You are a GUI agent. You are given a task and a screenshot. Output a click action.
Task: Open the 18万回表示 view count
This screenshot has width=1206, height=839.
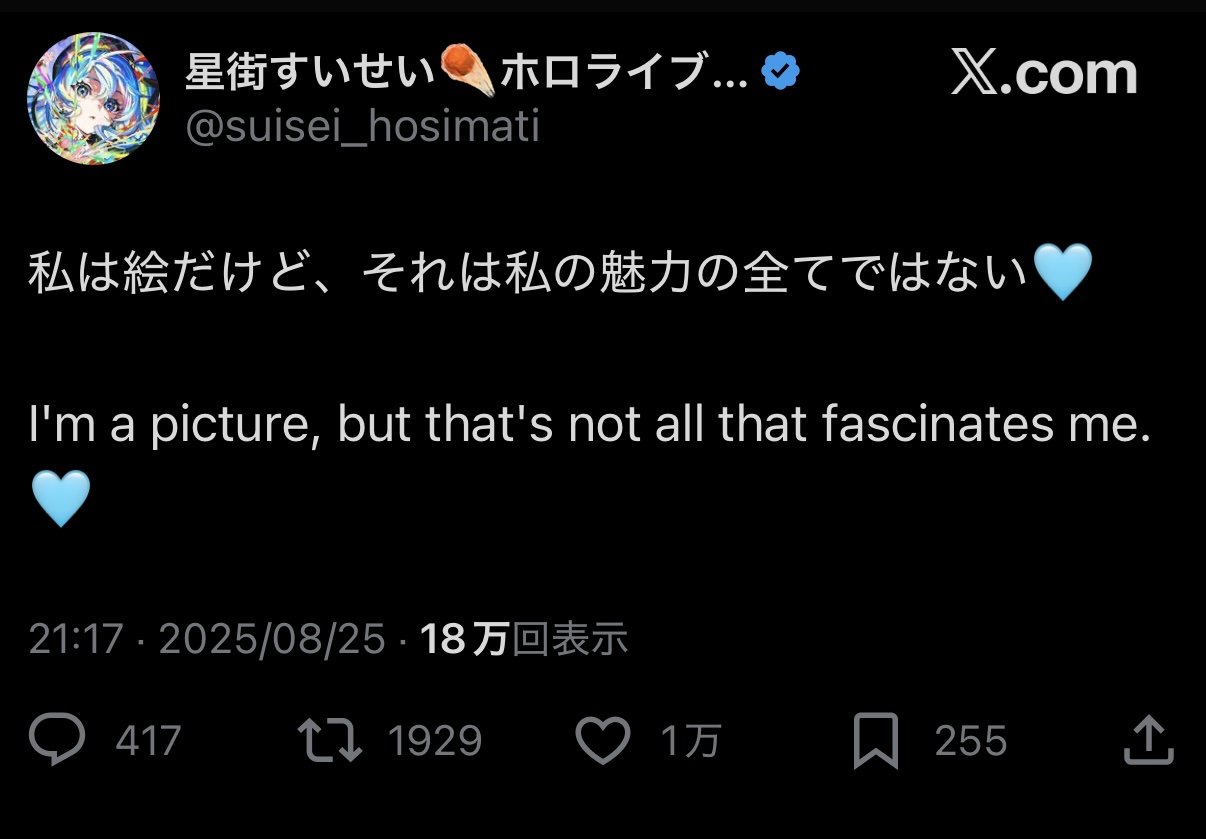coord(524,639)
